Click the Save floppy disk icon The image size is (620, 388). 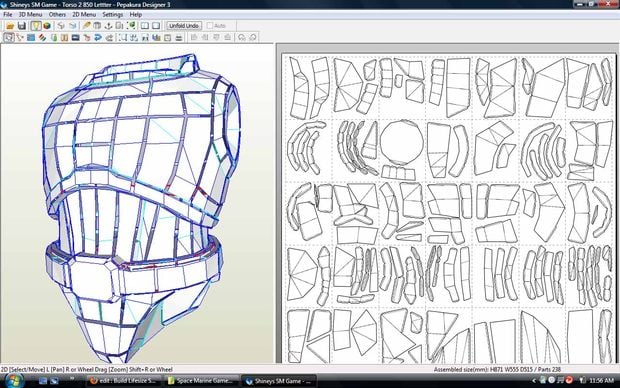[x=22, y=26]
